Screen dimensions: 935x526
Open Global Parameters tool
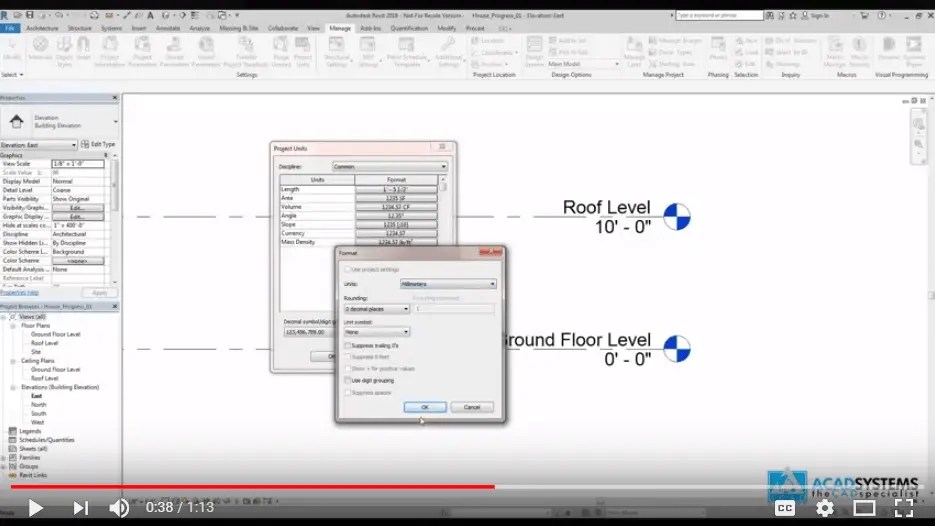point(206,50)
